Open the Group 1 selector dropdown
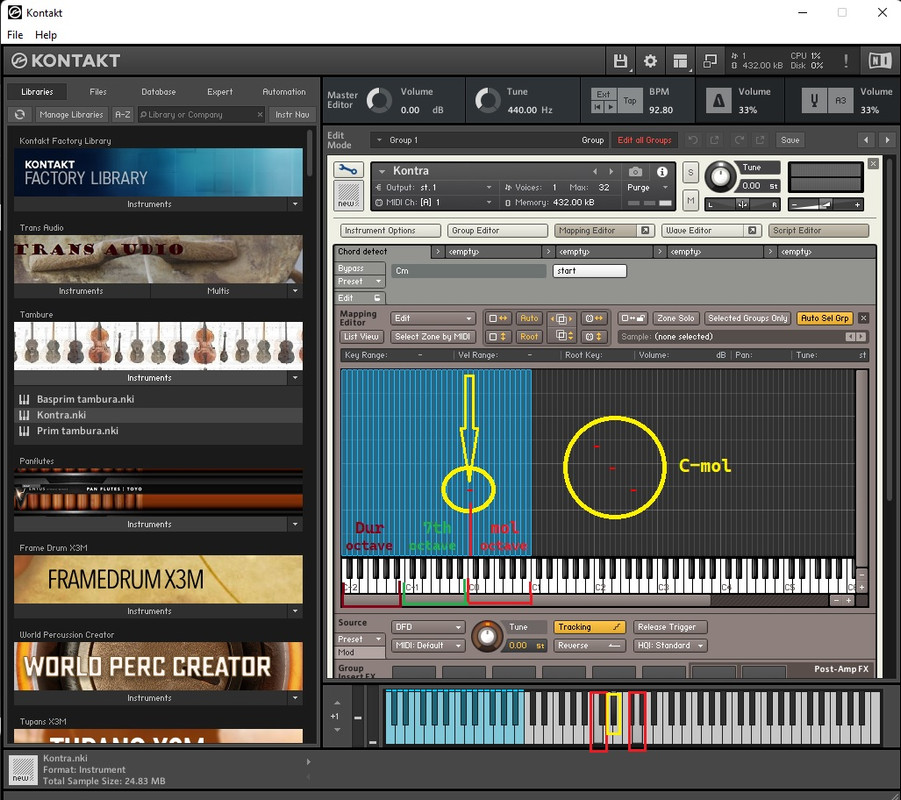Viewport: 901px width, 800px height. pyautogui.click(x=488, y=140)
